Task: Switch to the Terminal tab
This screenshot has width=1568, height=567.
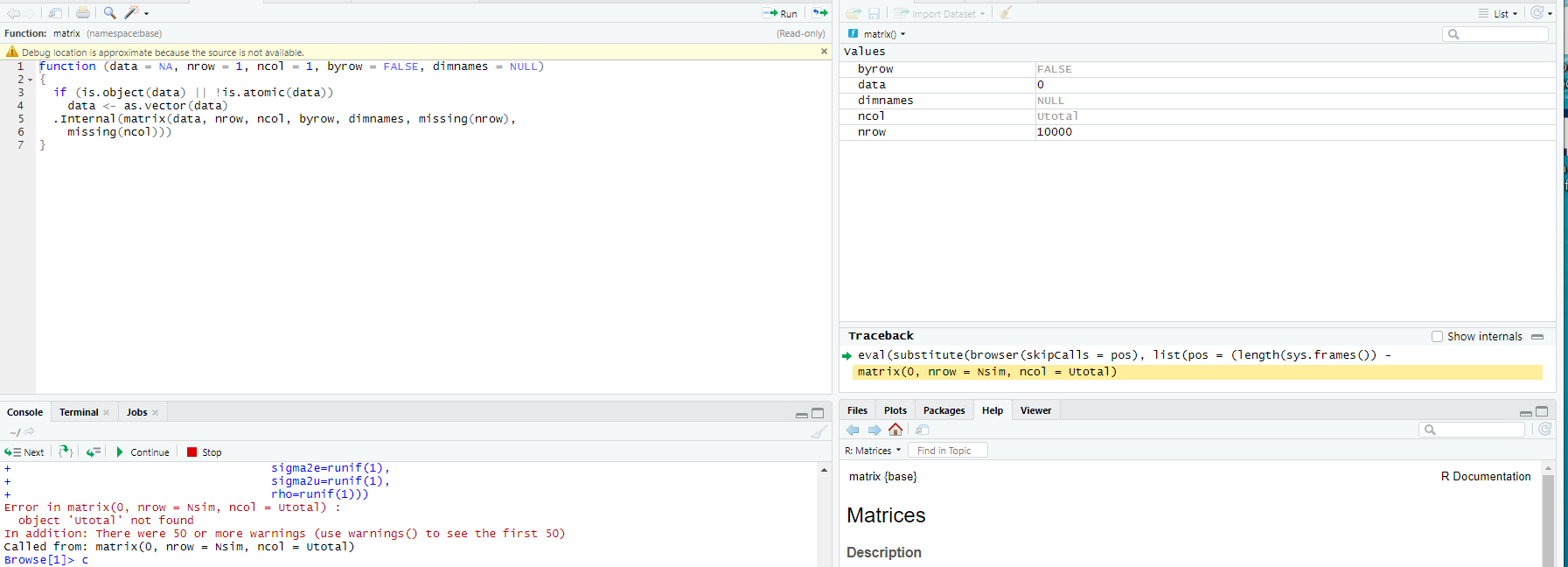Action: [x=79, y=412]
